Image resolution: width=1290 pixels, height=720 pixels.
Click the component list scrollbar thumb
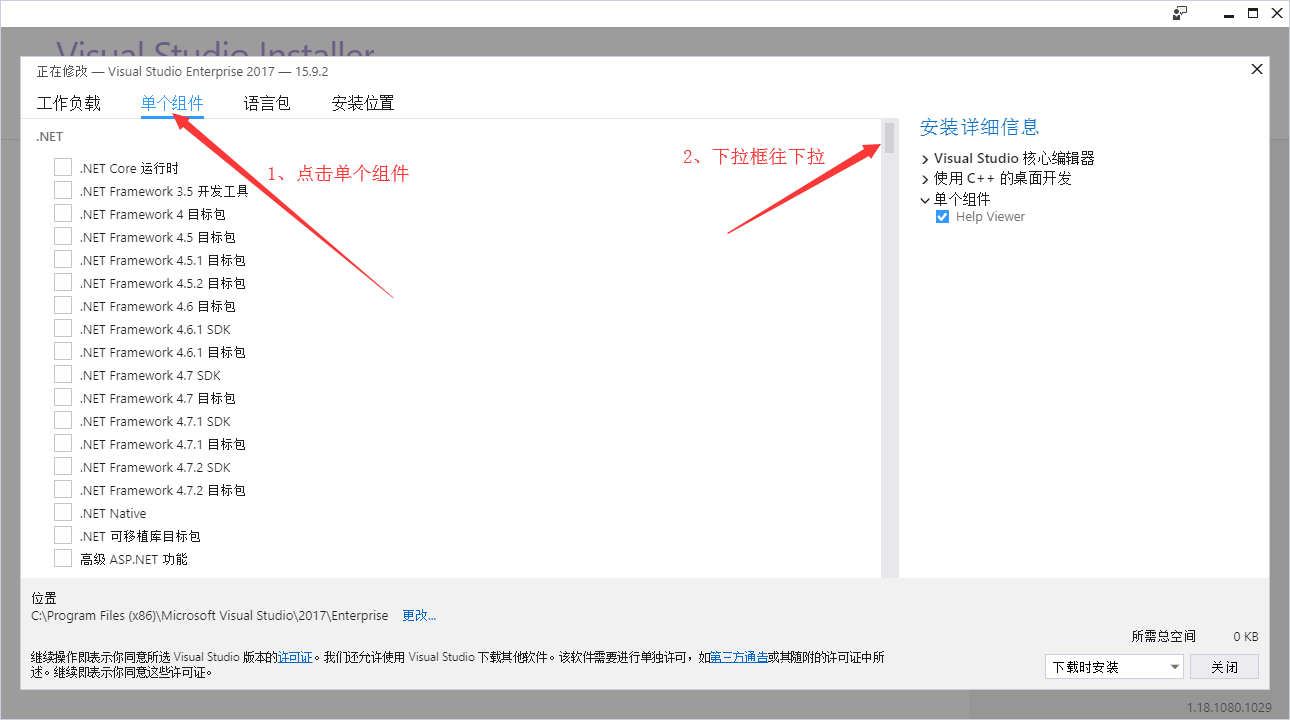point(889,138)
